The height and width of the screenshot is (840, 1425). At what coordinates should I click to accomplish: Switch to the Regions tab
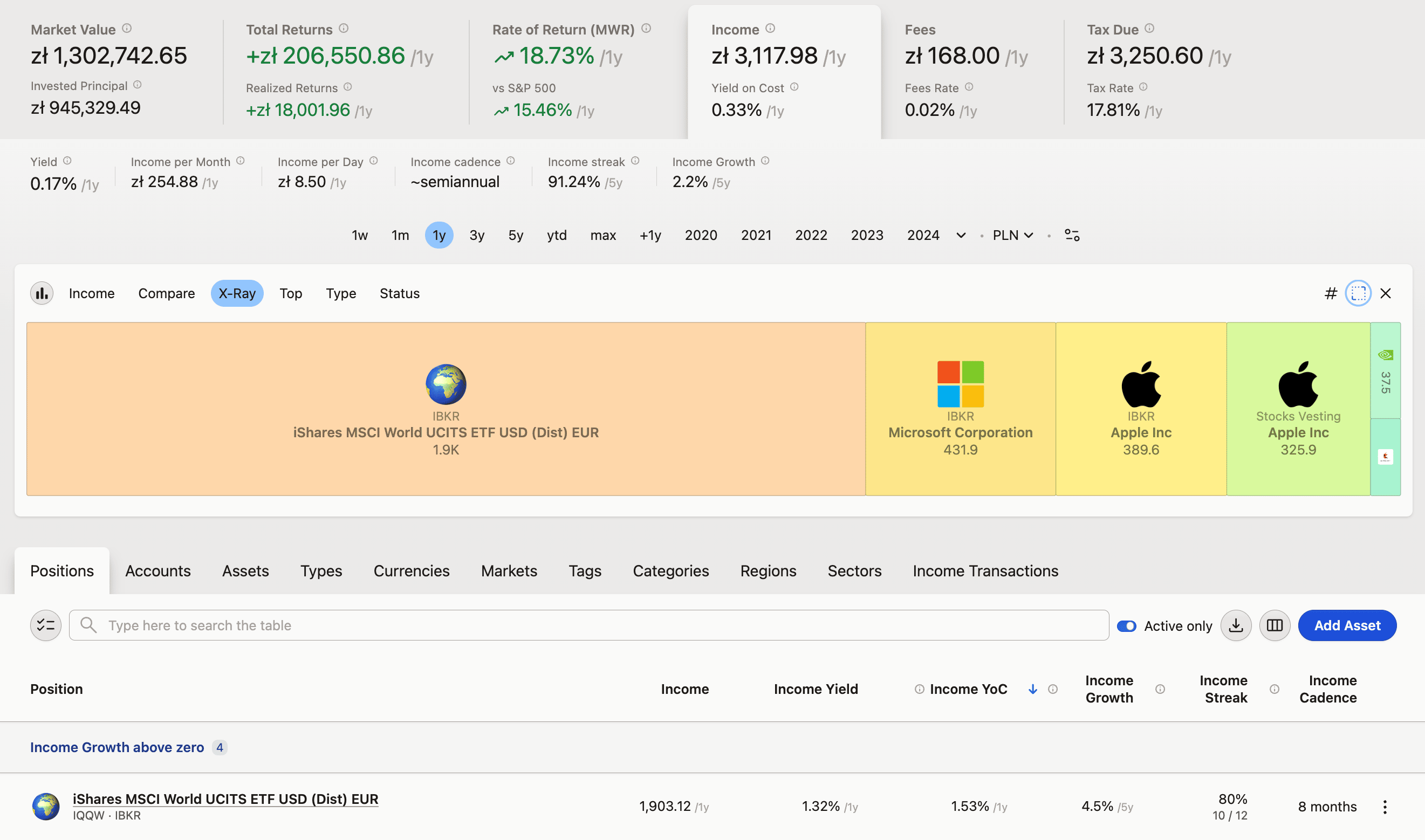pos(768,570)
